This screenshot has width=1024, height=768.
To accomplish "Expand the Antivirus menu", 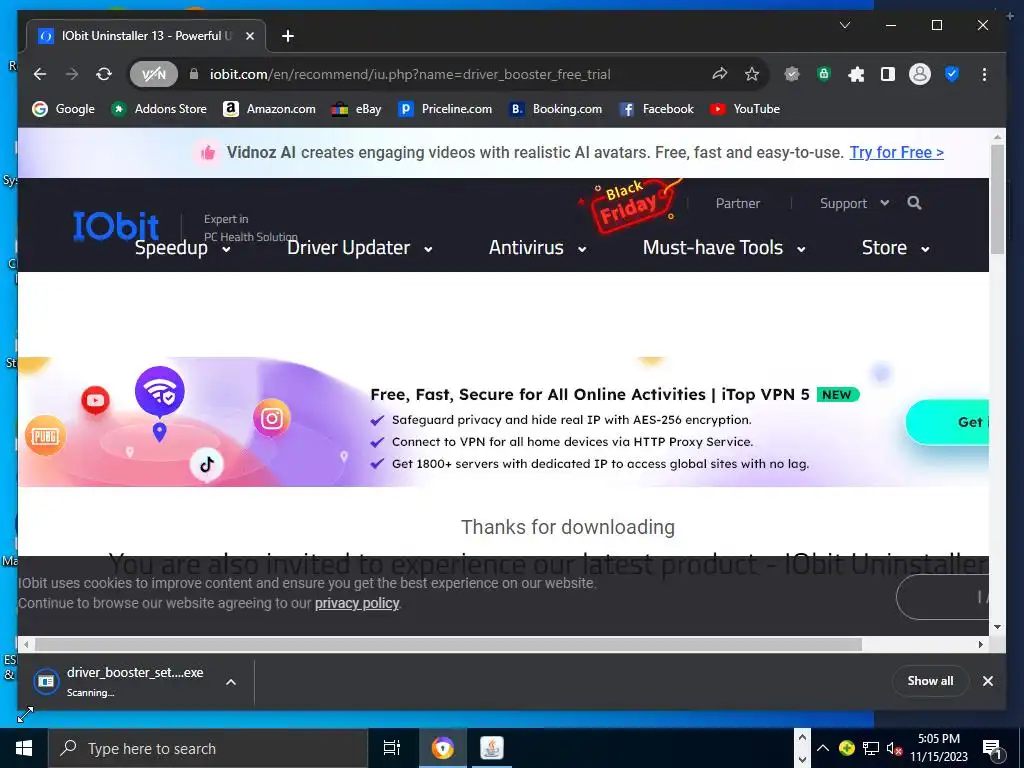I will 537,248.
